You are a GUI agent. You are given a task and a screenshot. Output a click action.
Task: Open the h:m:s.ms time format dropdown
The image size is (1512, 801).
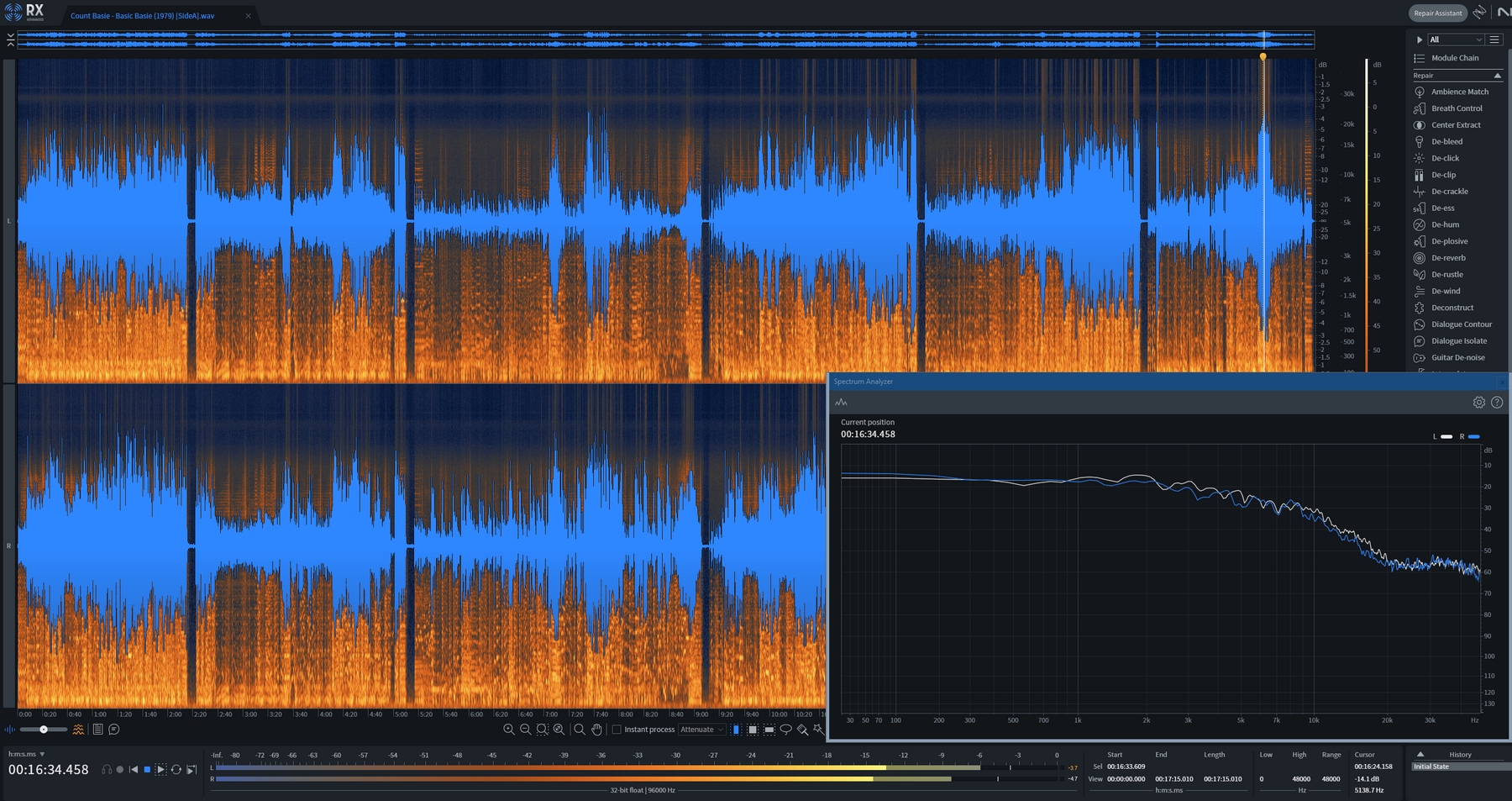coord(27,754)
